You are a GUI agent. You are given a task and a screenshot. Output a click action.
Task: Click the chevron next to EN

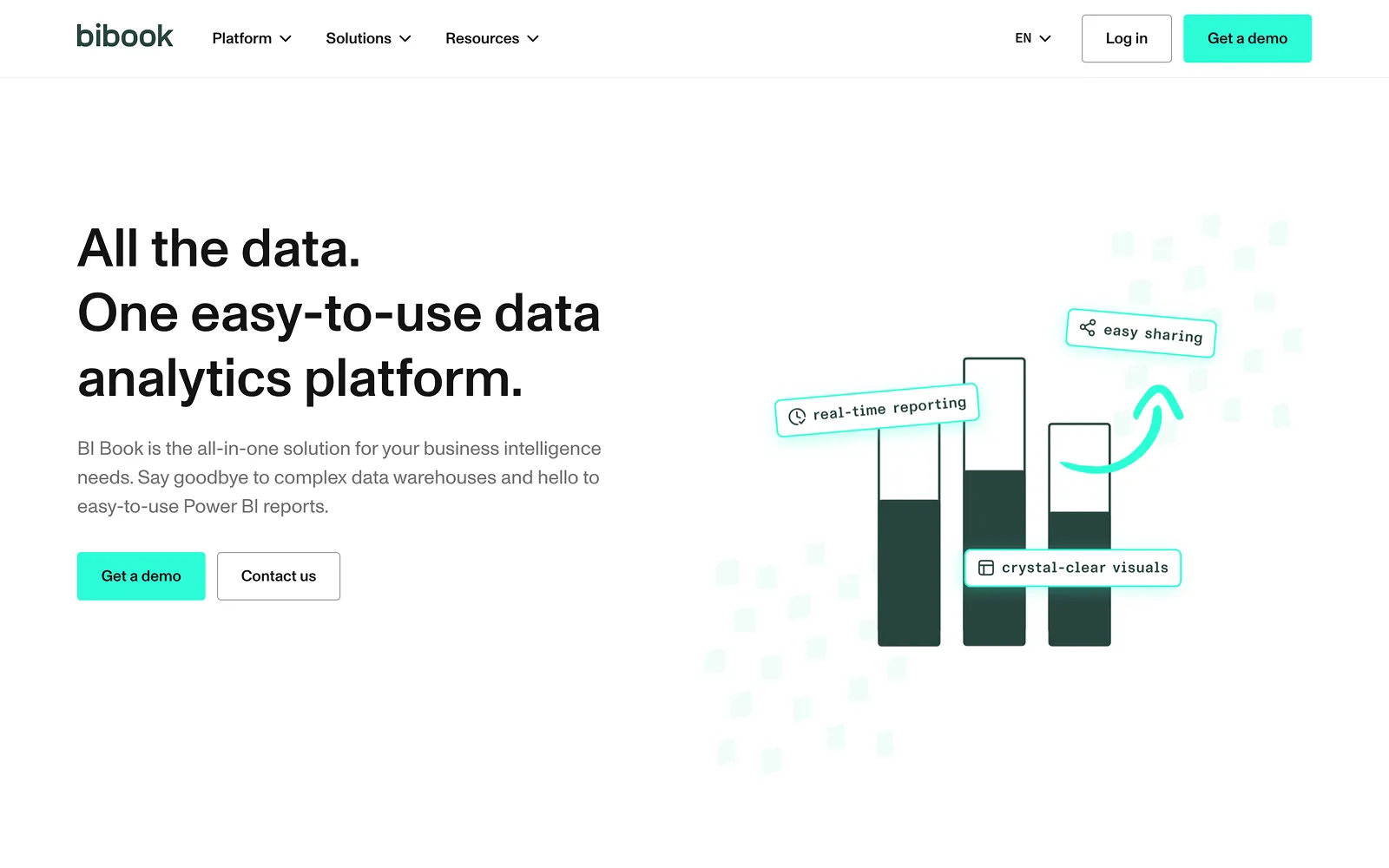[x=1045, y=39]
